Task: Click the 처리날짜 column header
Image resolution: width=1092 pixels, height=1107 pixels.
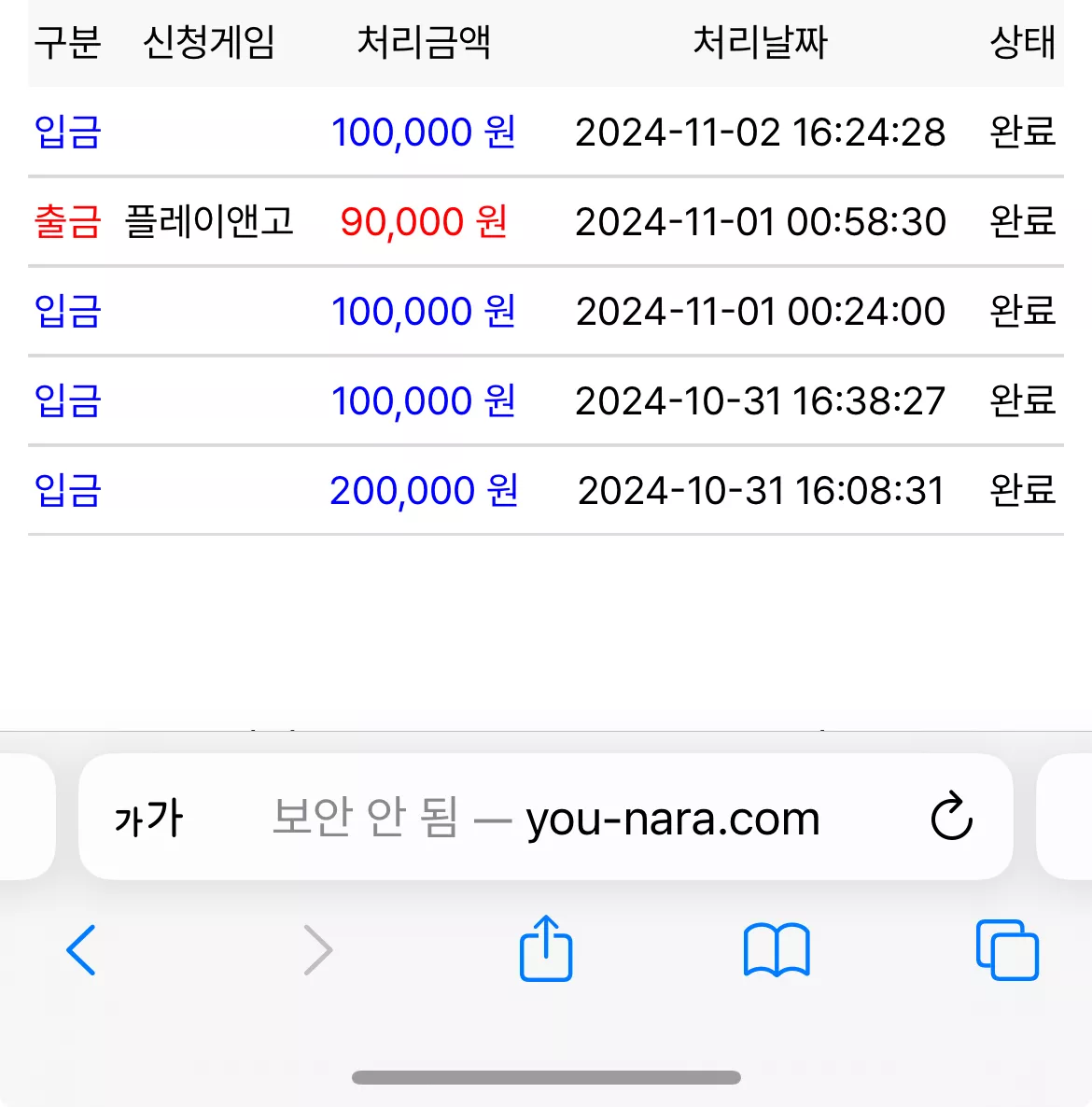Action: pos(760,42)
